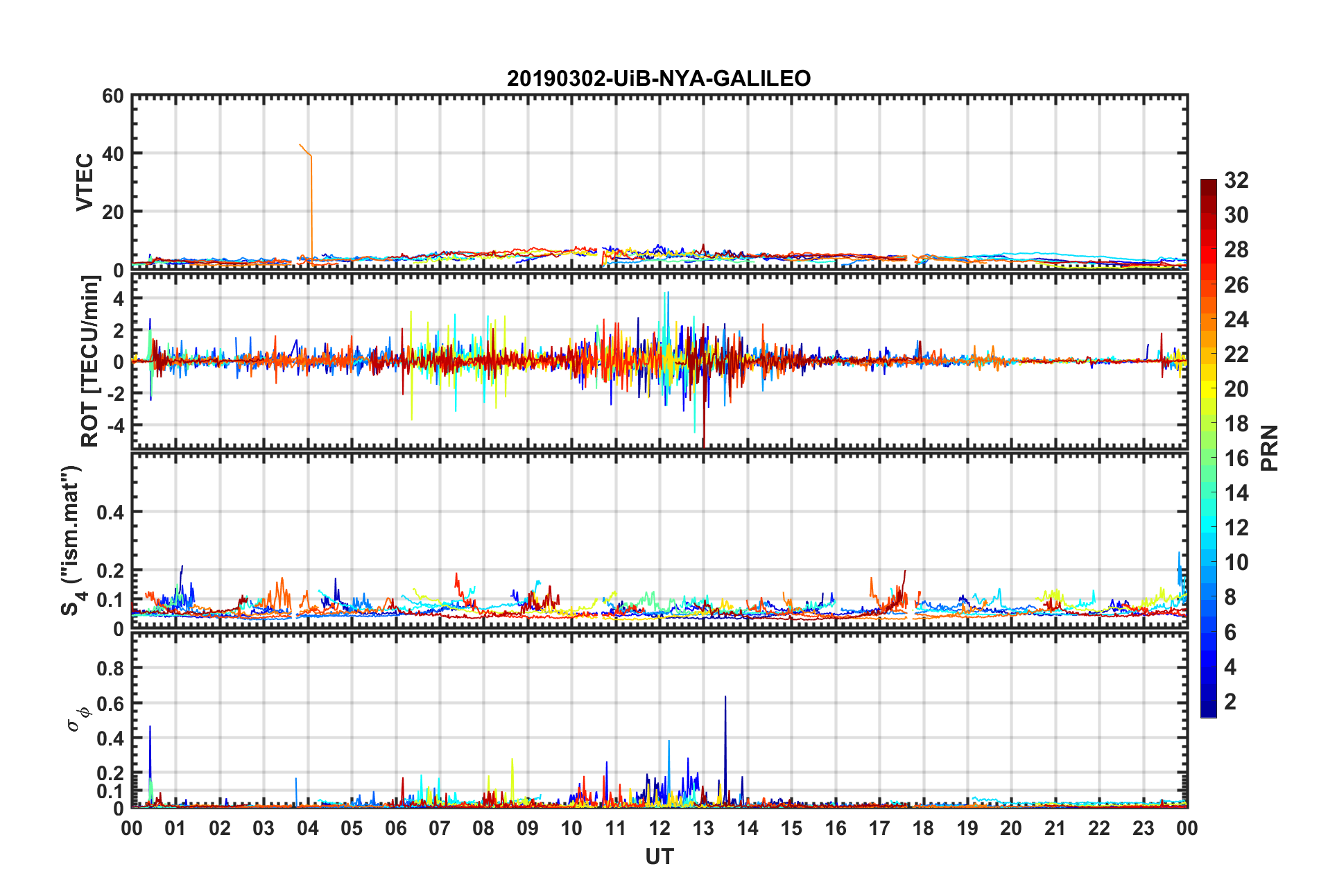
Task: Click the x-axis hour label 04
Action: pos(308,829)
